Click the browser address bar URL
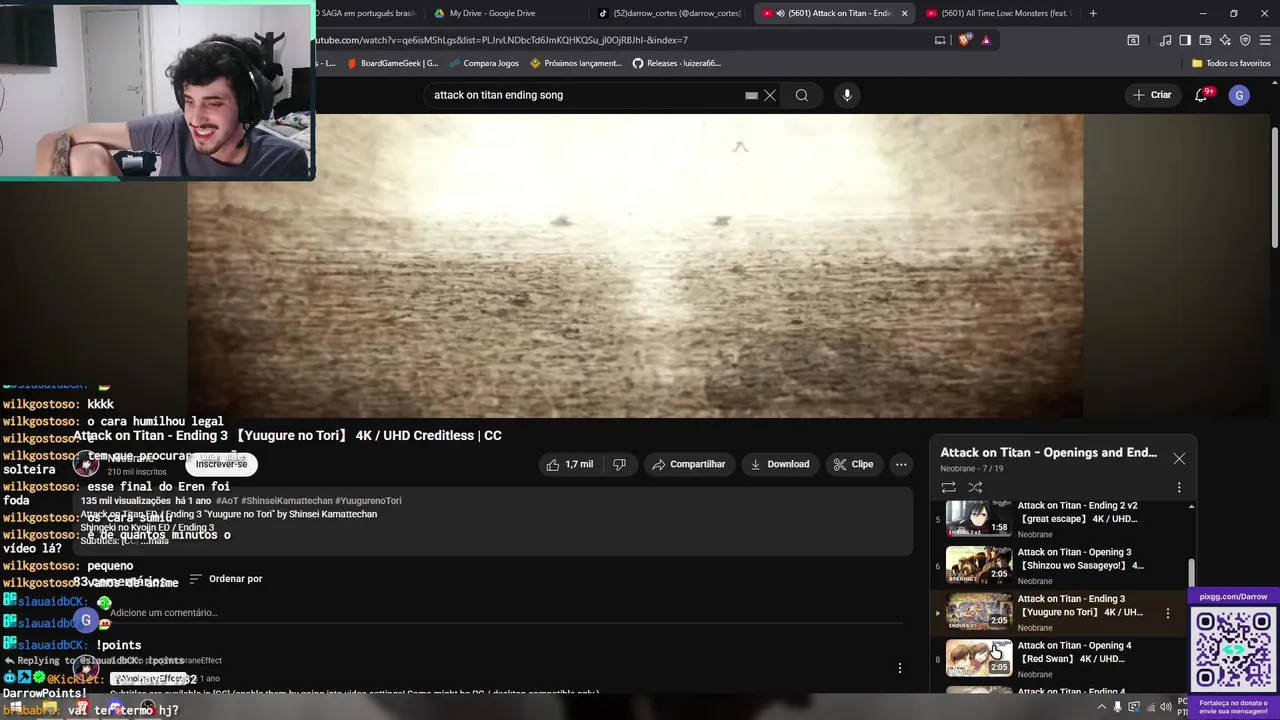Viewport: 1280px width, 720px height. tap(500, 40)
